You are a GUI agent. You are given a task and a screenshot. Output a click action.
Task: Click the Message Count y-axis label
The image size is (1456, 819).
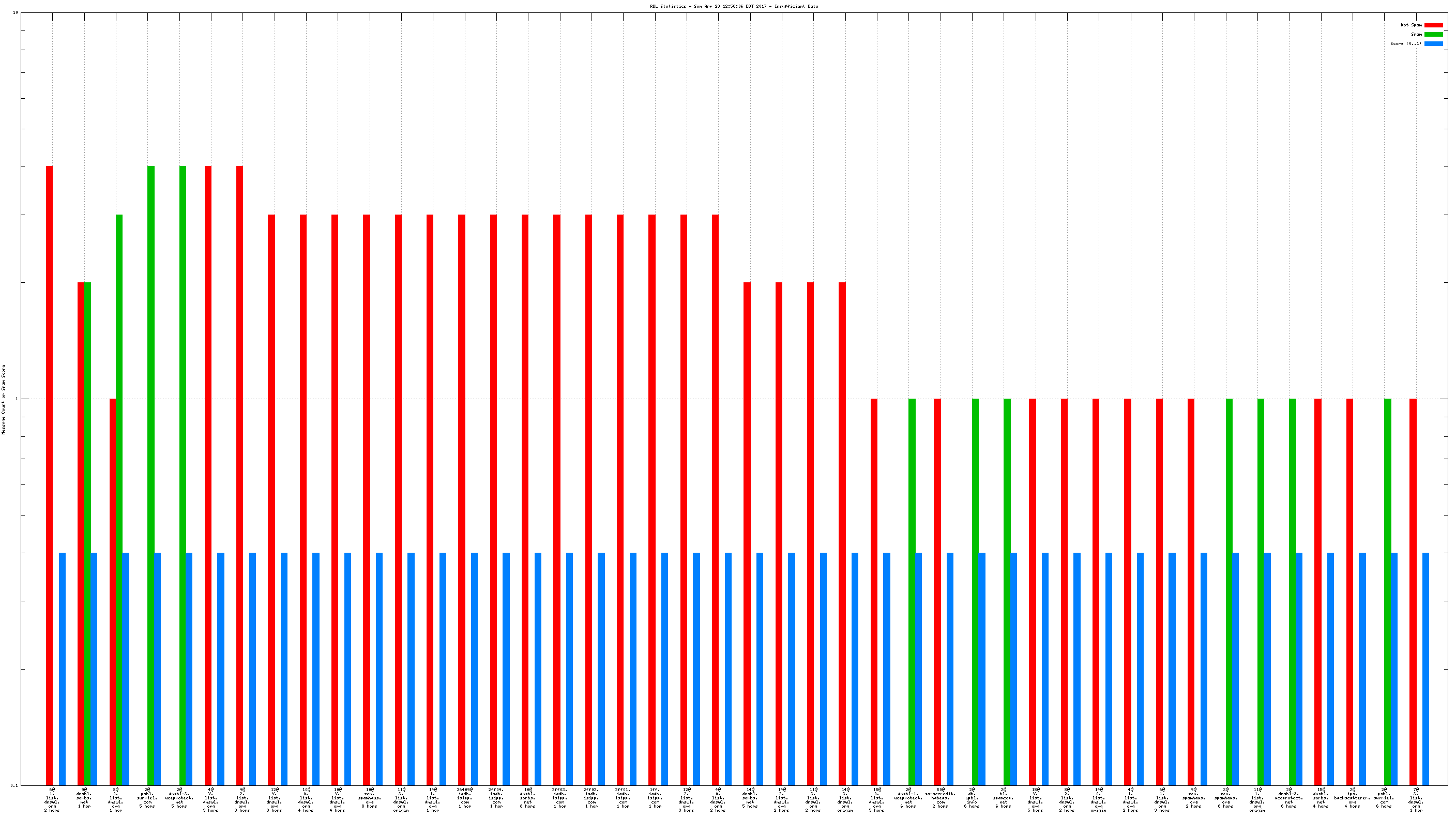[x=4, y=399]
